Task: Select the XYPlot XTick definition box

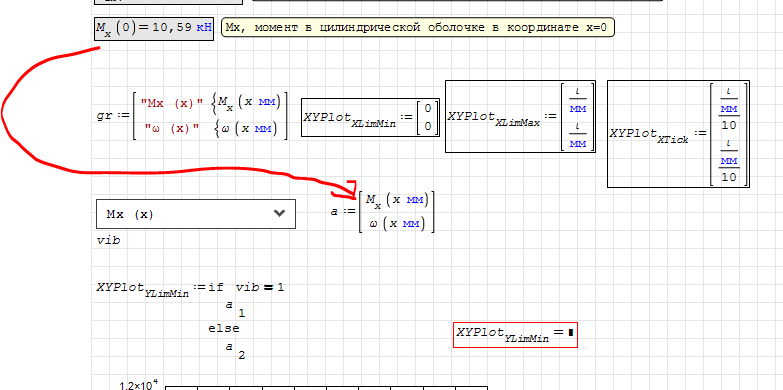Action: coord(678,134)
